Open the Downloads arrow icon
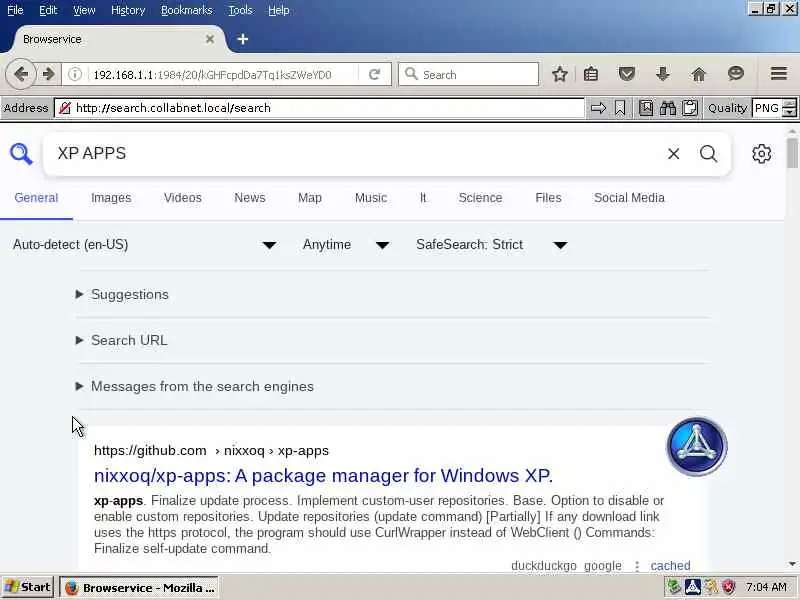Screen dimensions: 800x600 pyautogui.click(x=662, y=74)
